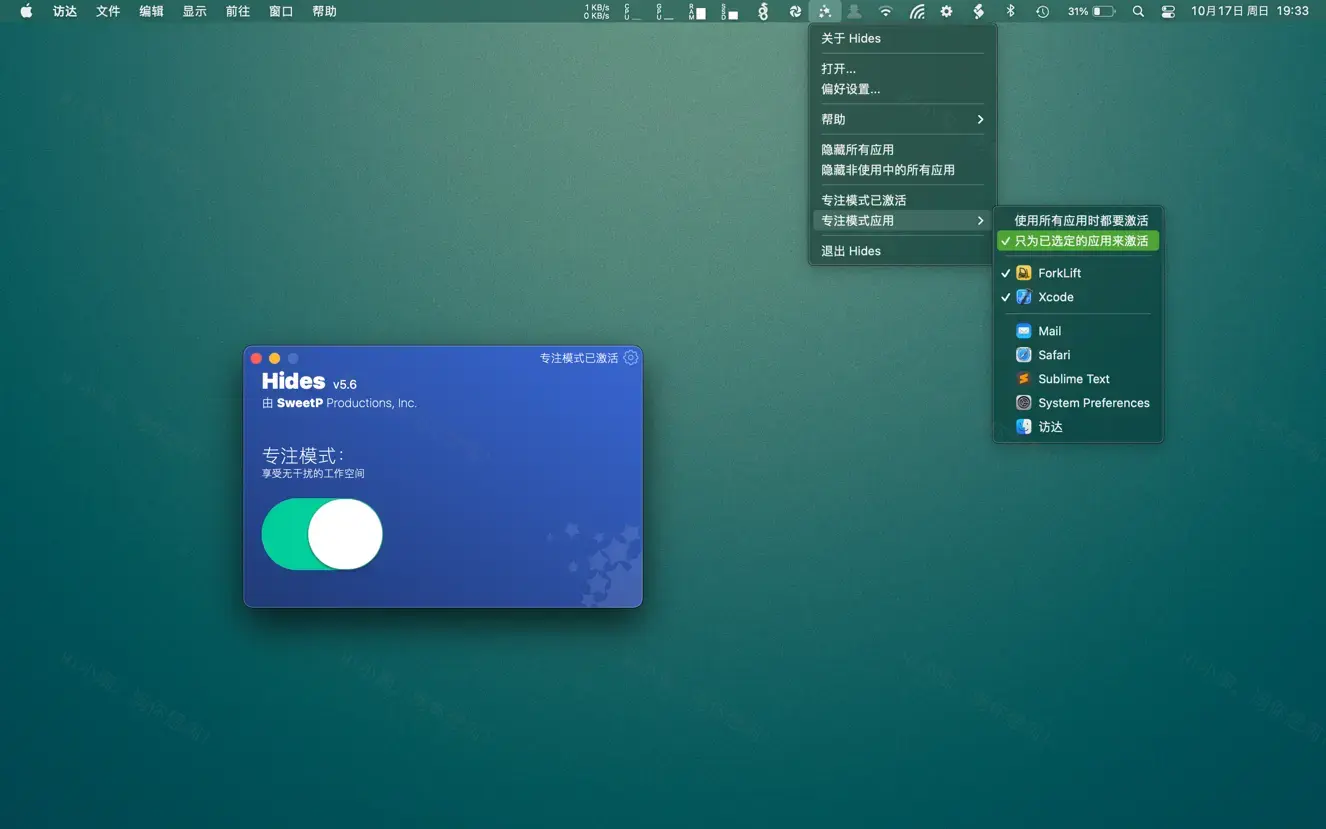The width and height of the screenshot is (1326, 829).
Task: Click 隐藏所有应用 to hide all apps
Action: tap(858, 148)
